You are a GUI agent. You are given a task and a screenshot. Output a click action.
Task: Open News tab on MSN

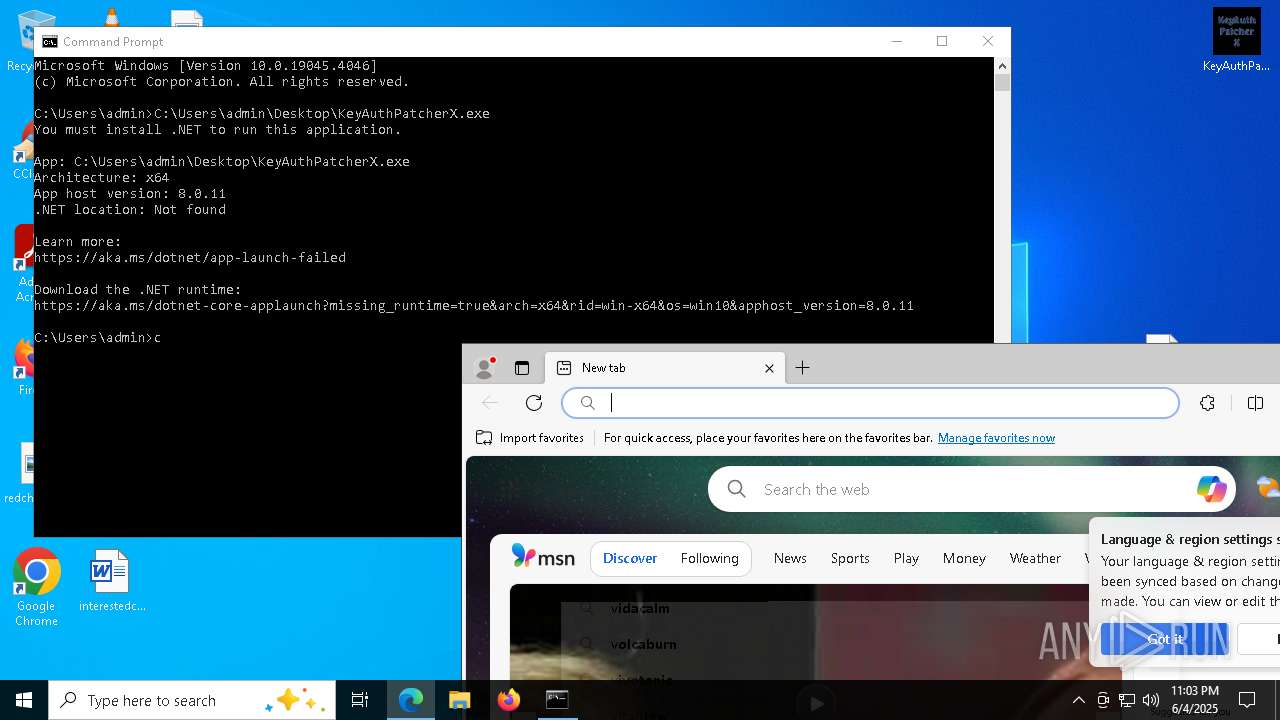790,558
